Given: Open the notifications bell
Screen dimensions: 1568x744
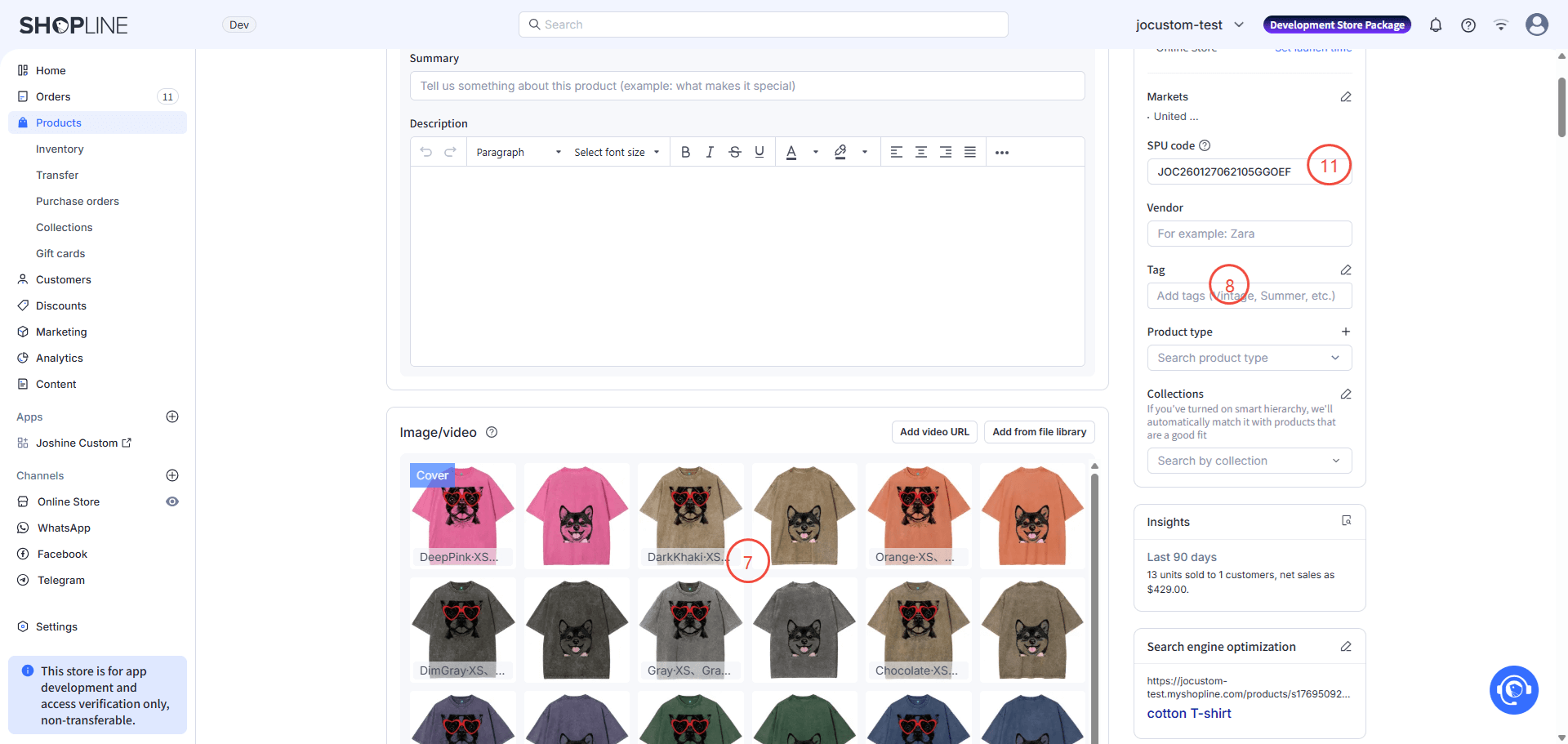Looking at the screenshot, I should coord(1435,25).
